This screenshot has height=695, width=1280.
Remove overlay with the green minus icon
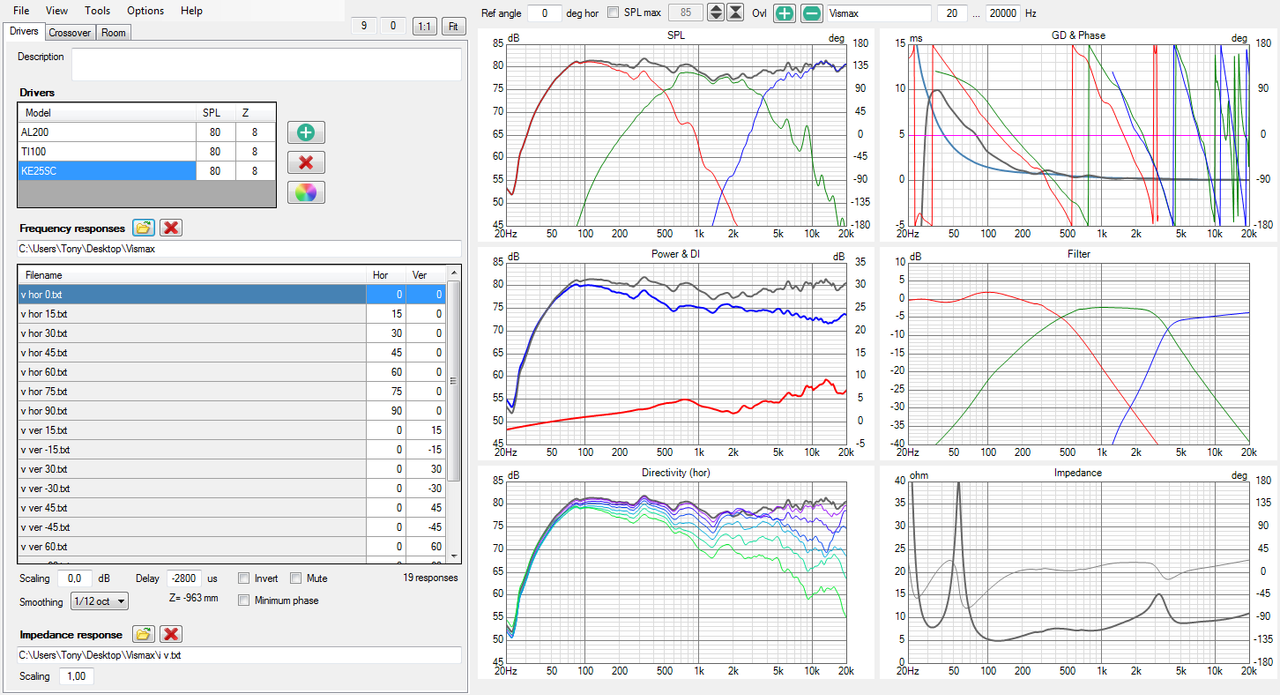[812, 12]
